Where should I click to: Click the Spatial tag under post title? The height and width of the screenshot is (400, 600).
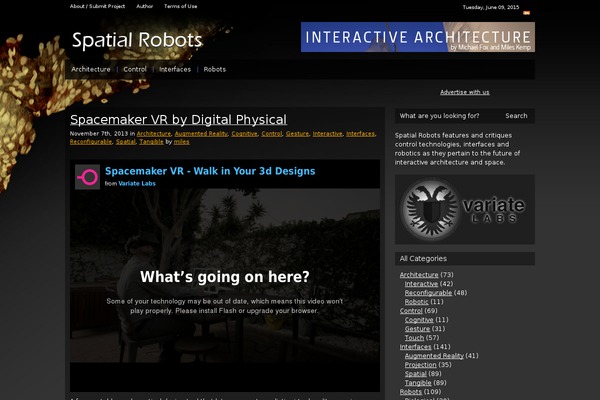(126, 142)
